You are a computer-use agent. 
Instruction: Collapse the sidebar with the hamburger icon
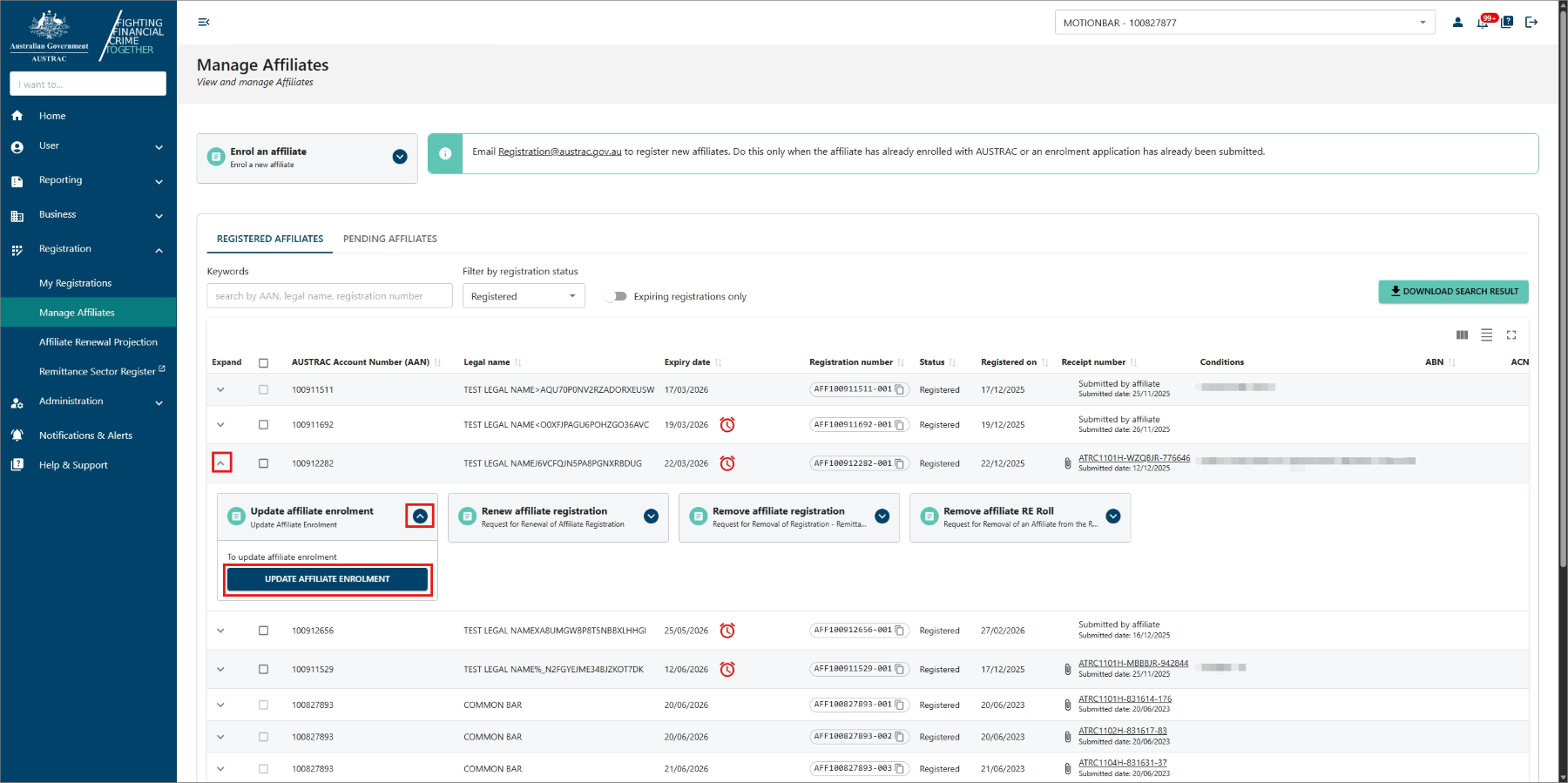click(x=204, y=23)
